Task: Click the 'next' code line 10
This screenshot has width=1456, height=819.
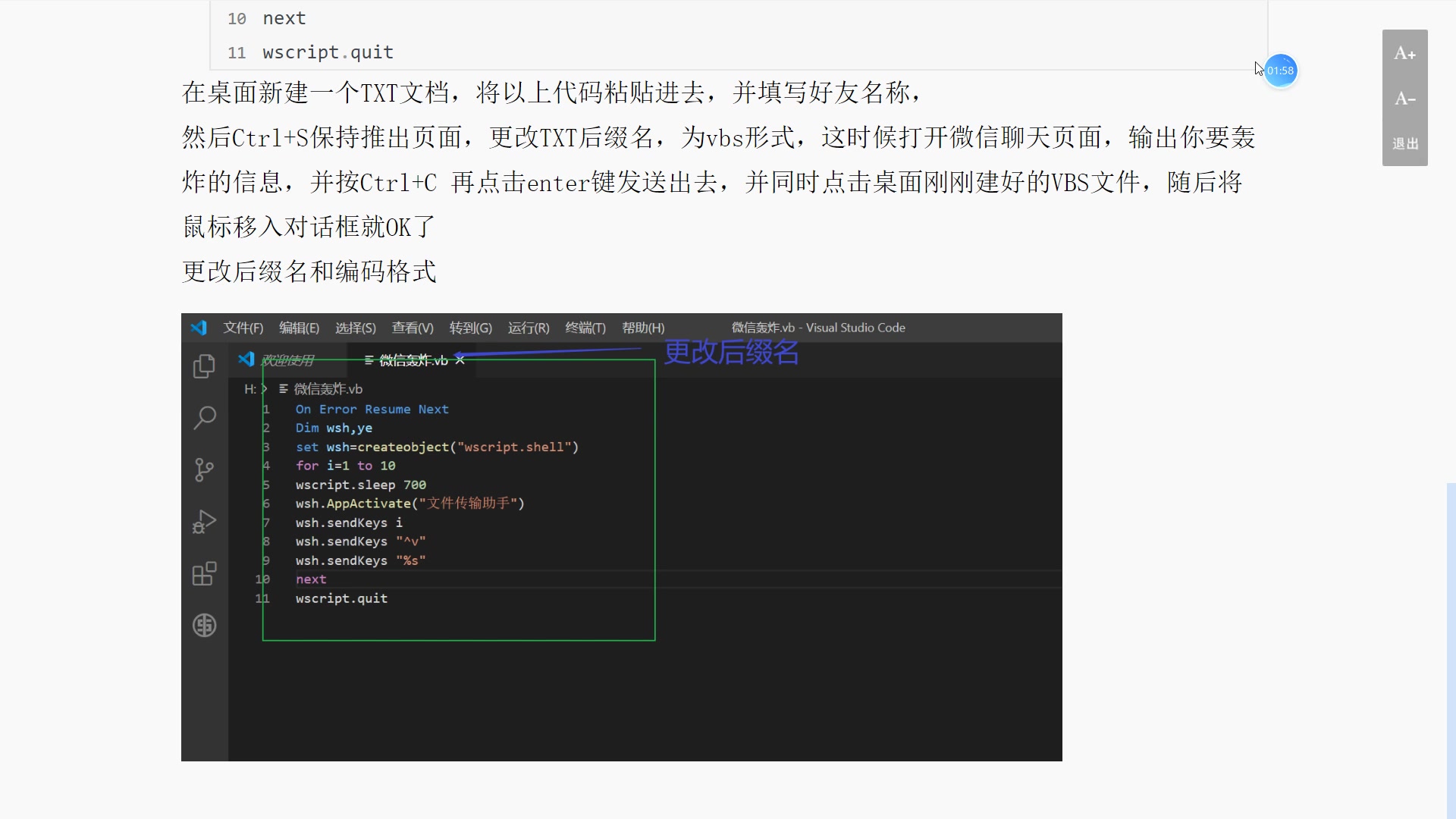Action: [x=284, y=18]
